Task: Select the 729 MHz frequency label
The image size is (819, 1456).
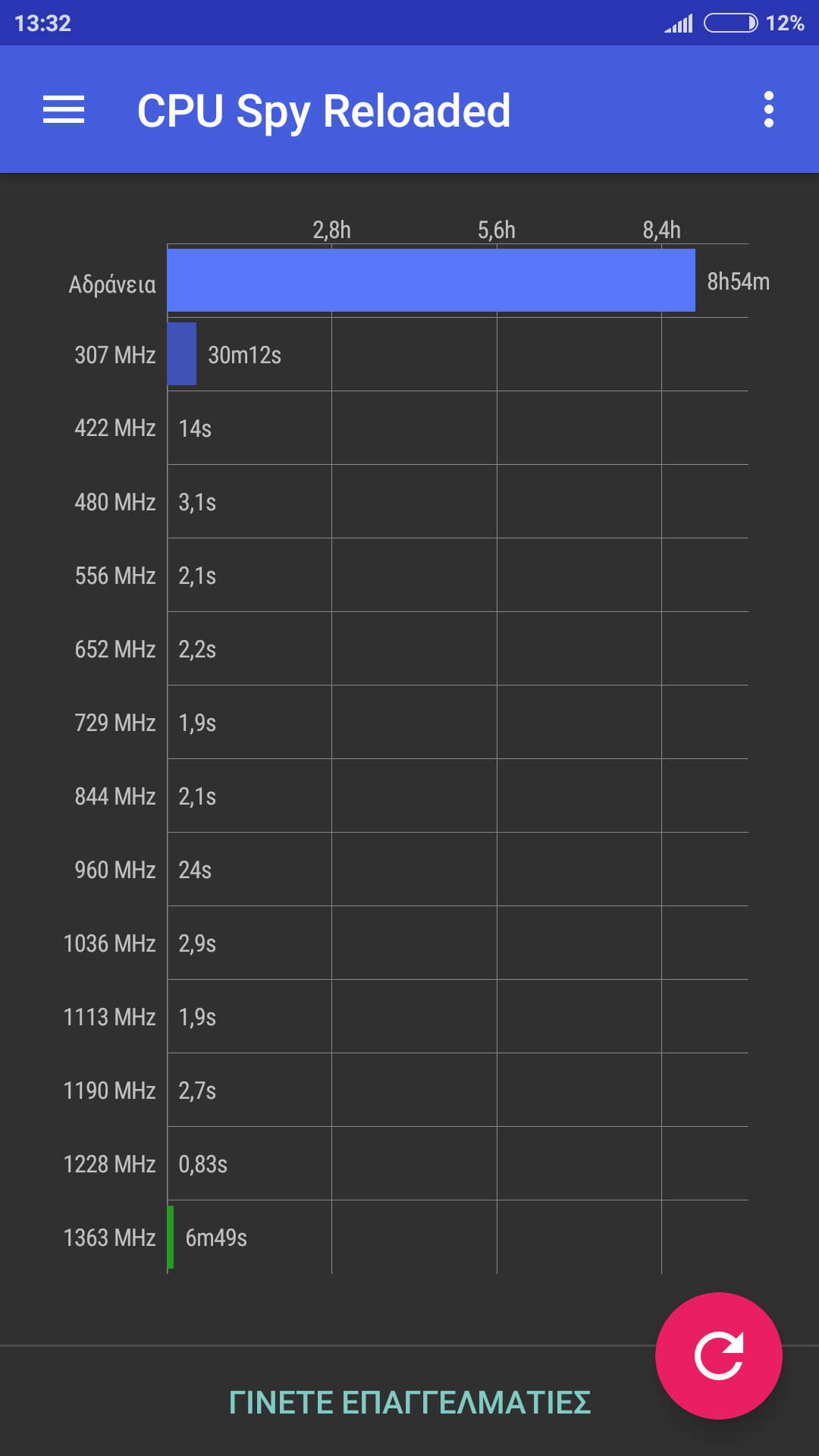Action: pyautogui.click(x=115, y=723)
